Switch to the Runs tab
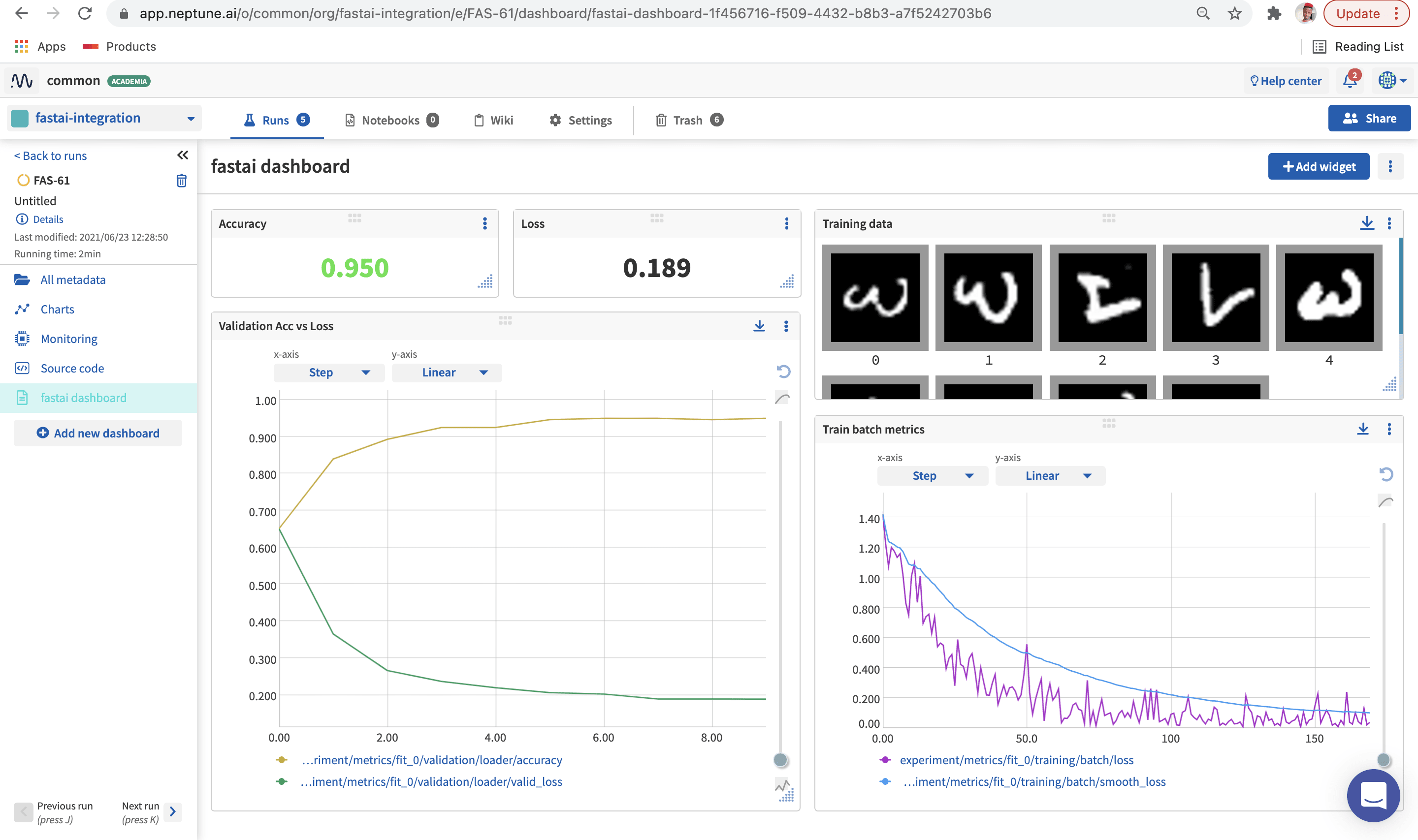The width and height of the screenshot is (1418, 840). point(277,120)
